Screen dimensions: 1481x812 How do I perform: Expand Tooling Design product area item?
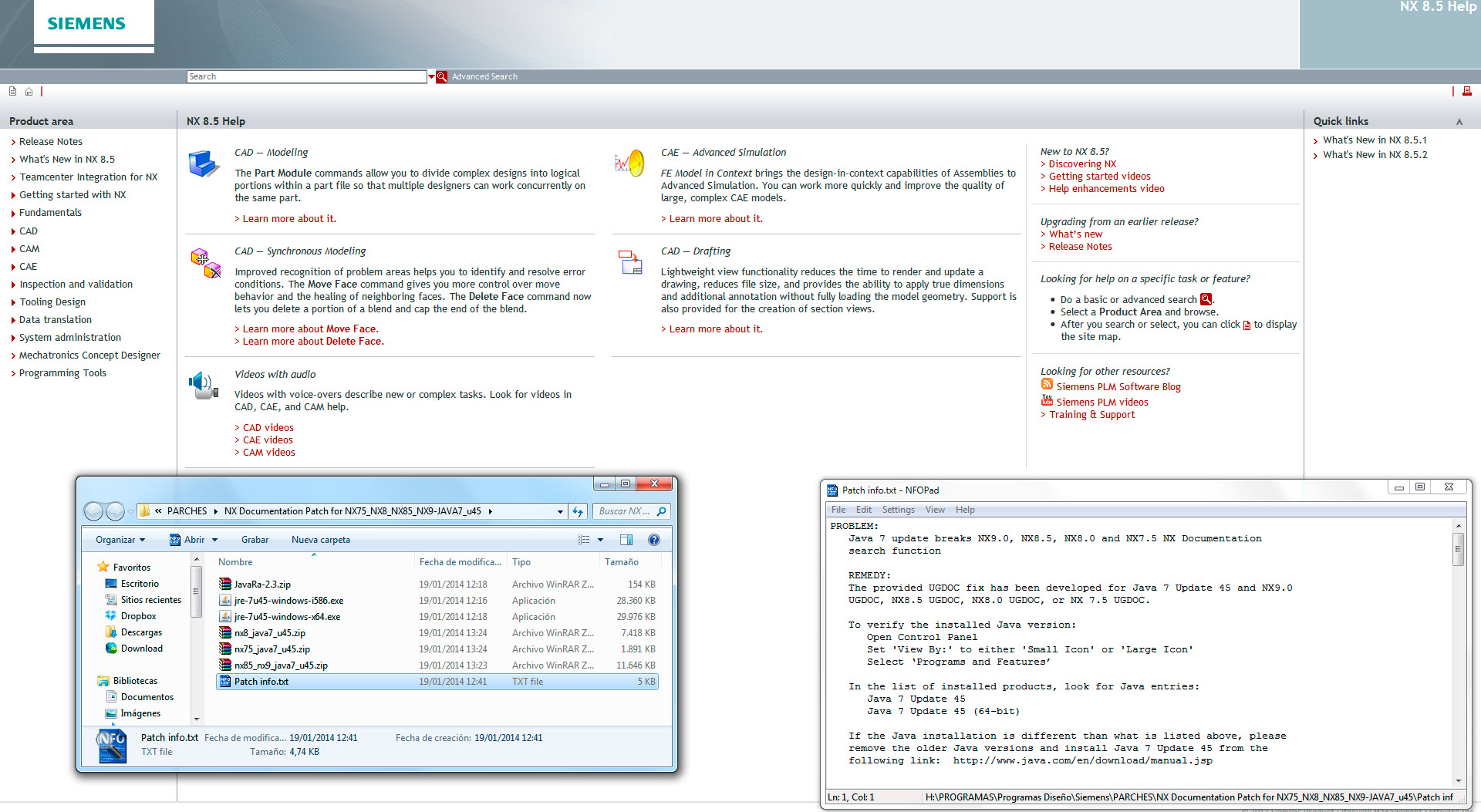pos(52,302)
